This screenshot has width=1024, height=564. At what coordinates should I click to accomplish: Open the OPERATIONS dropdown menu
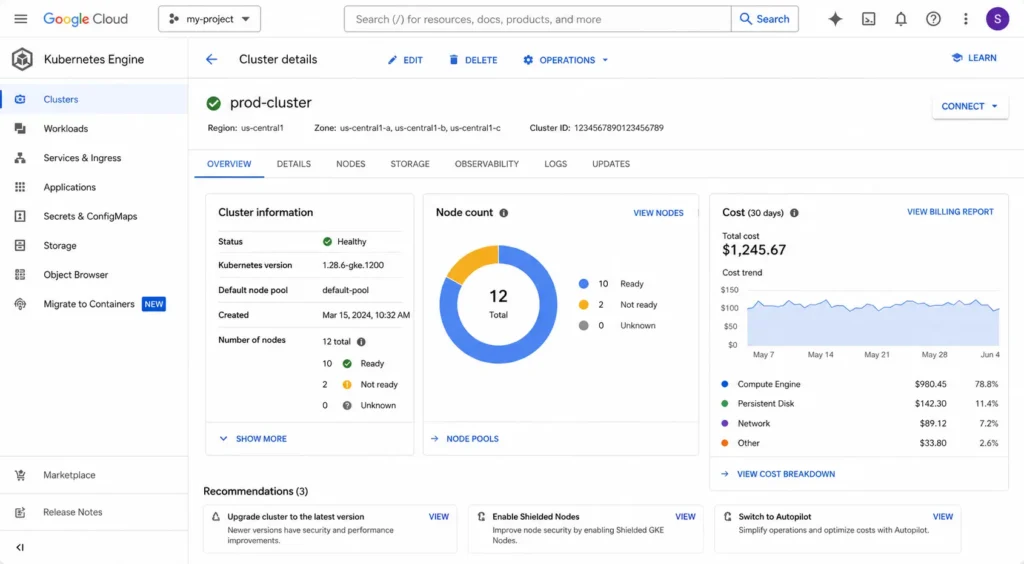566,60
